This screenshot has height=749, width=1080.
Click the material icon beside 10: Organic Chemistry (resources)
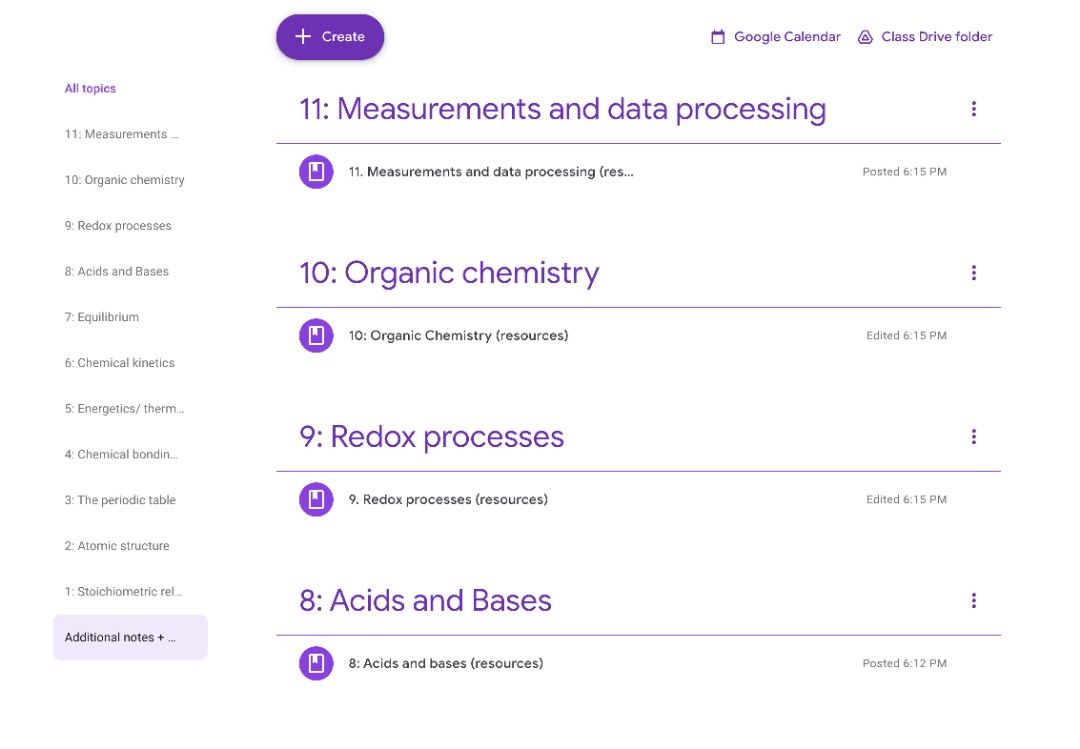click(x=316, y=335)
